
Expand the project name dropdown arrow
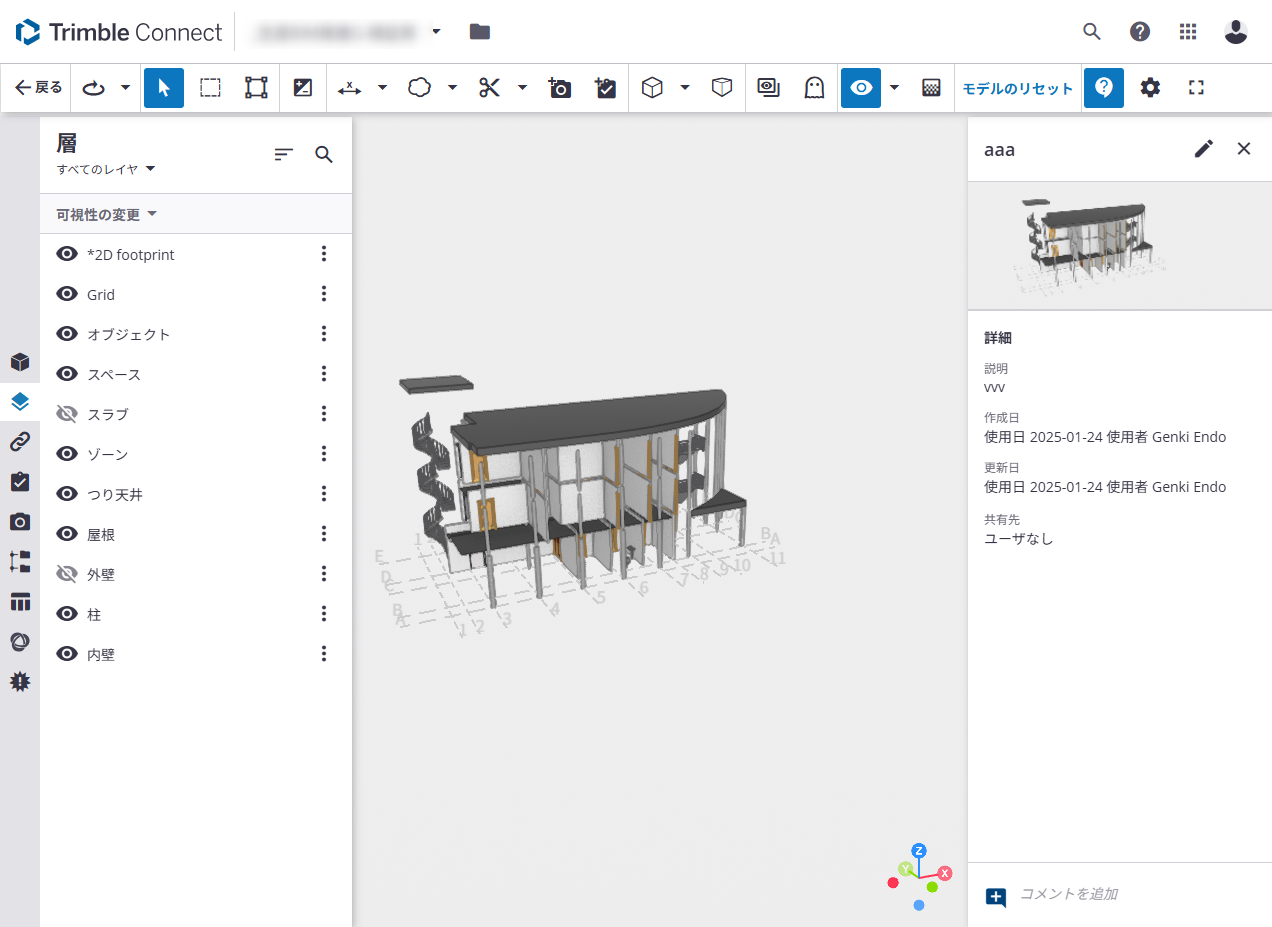436,32
